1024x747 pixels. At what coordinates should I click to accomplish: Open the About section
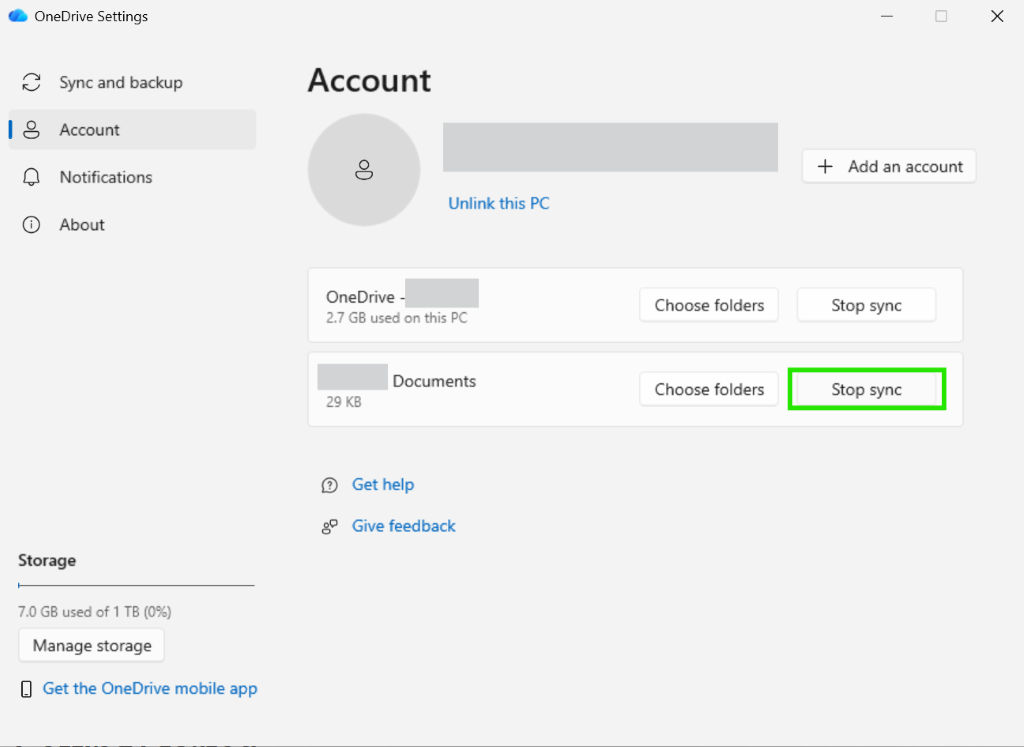pos(132,225)
